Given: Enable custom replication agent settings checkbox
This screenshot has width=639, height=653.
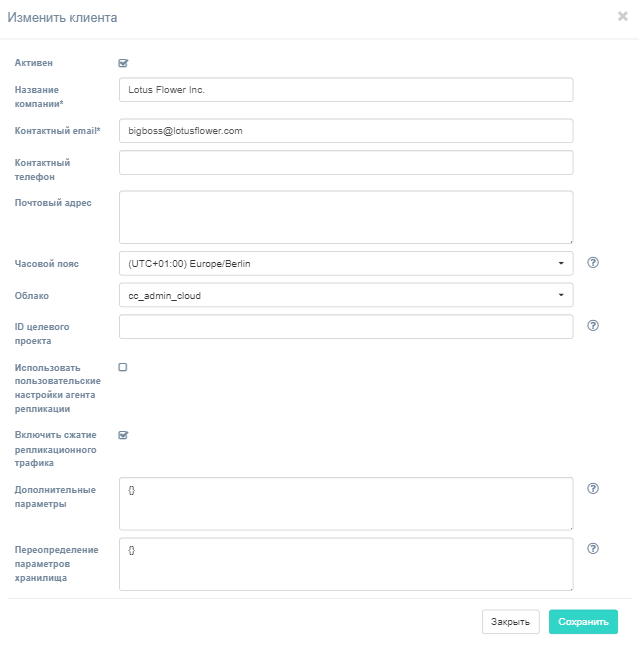Looking at the screenshot, I should pos(123,367).
